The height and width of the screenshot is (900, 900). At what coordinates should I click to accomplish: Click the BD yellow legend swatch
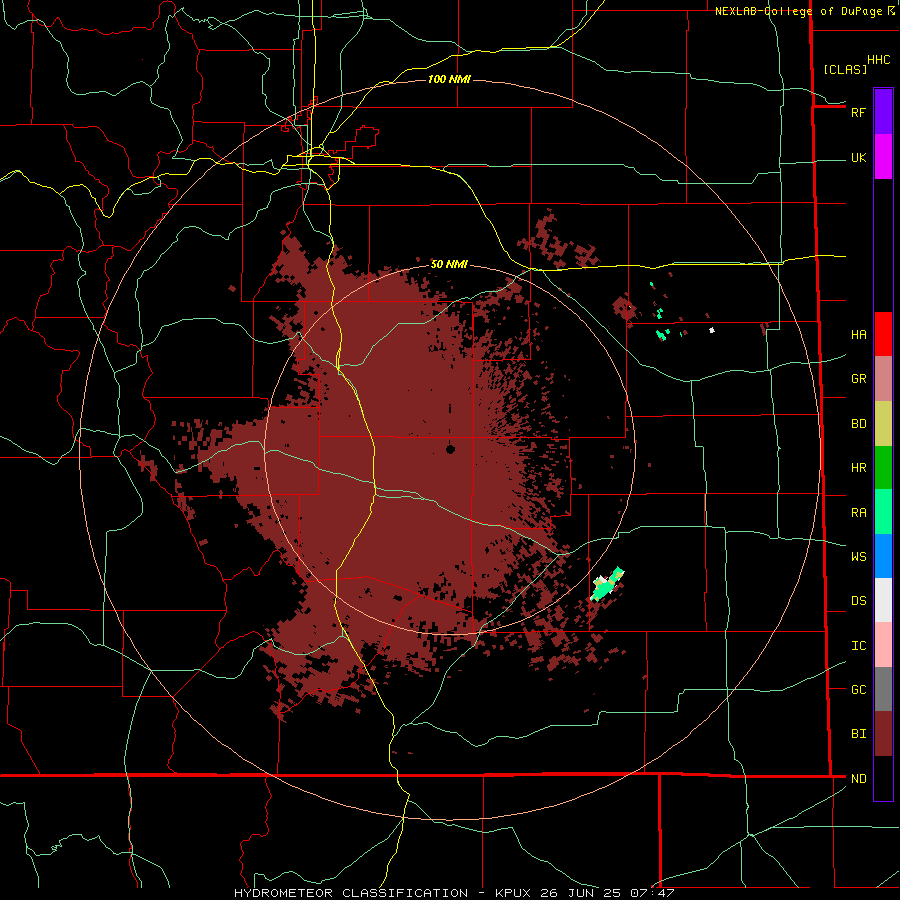(883, 423)
